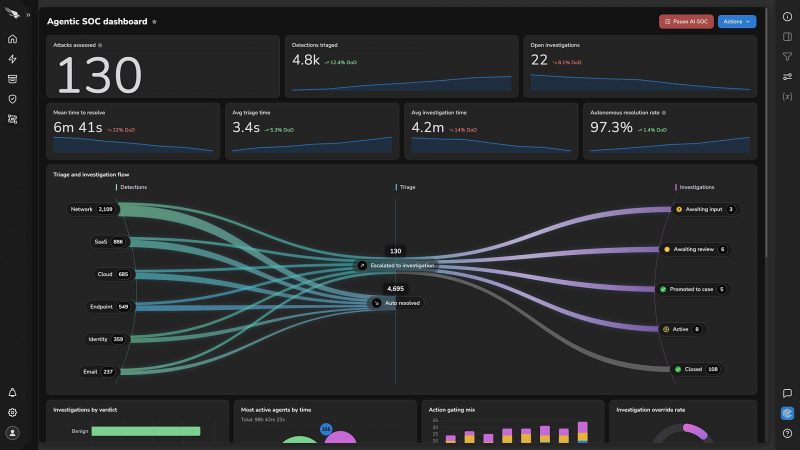
Task: Toggle the side panel layout icon
Action: [787, 36]
